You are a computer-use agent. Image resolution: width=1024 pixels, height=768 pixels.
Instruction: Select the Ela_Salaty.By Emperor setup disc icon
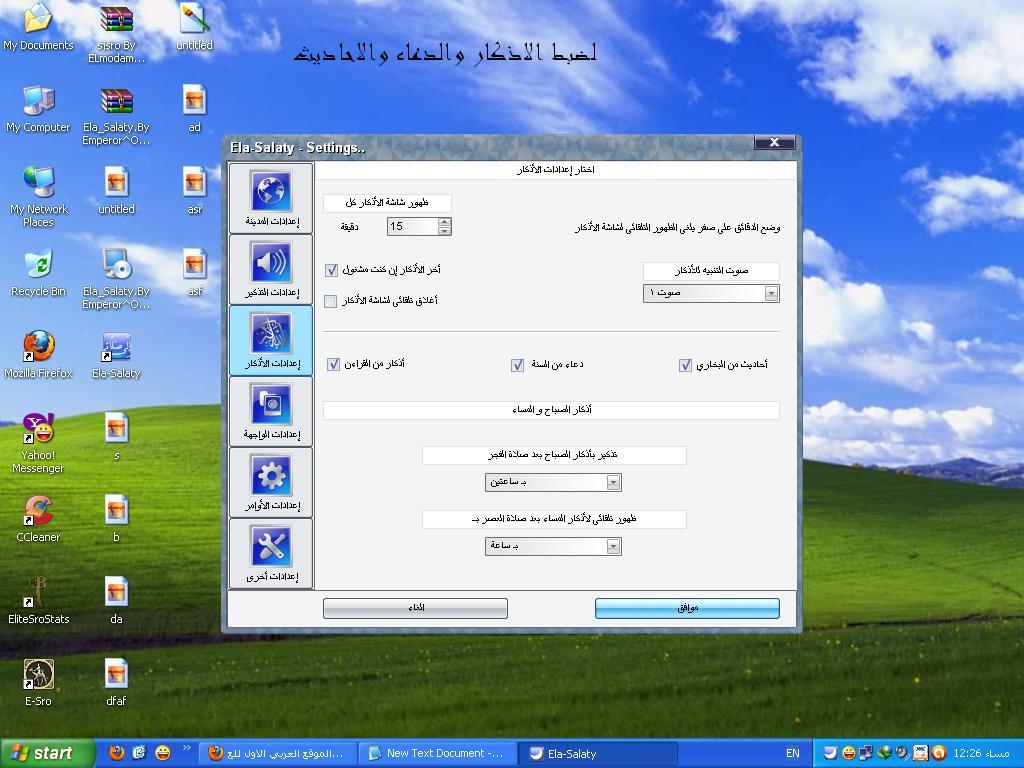pos(116,280)
